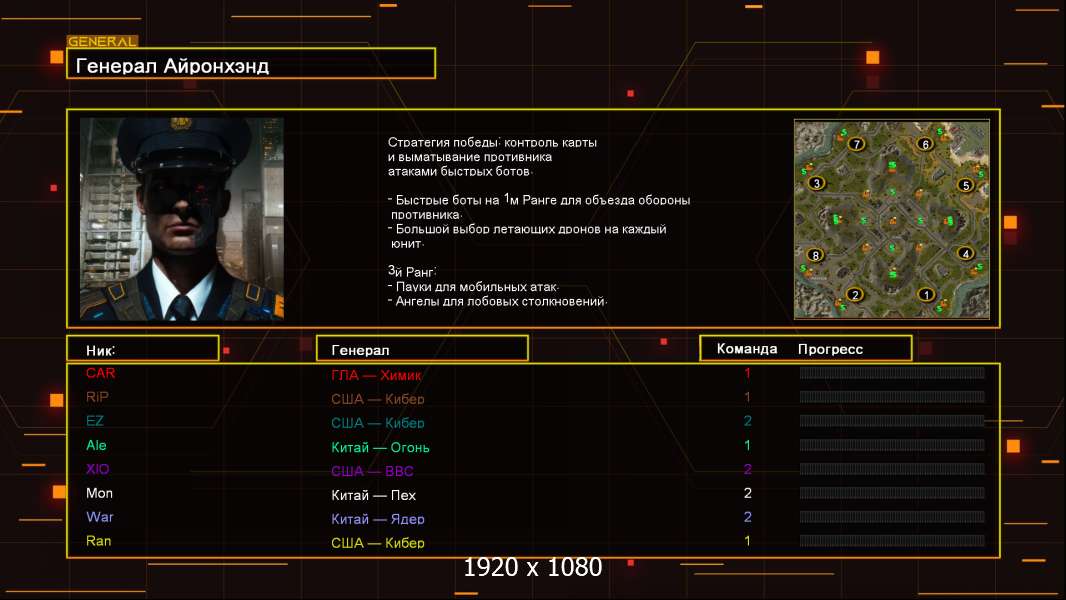
Task: Click team number 2 in Mon row
Action: [747, 493]
